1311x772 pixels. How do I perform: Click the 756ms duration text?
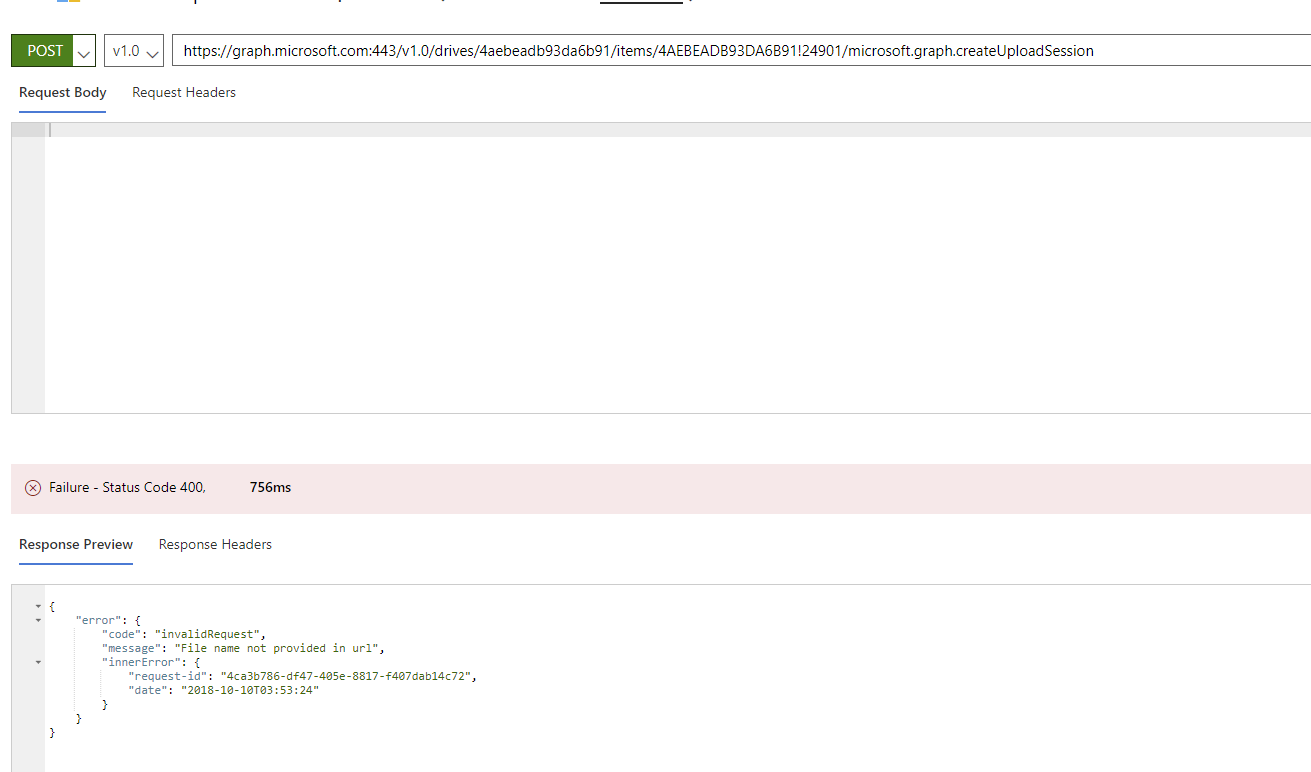click(x=270, y=487)
